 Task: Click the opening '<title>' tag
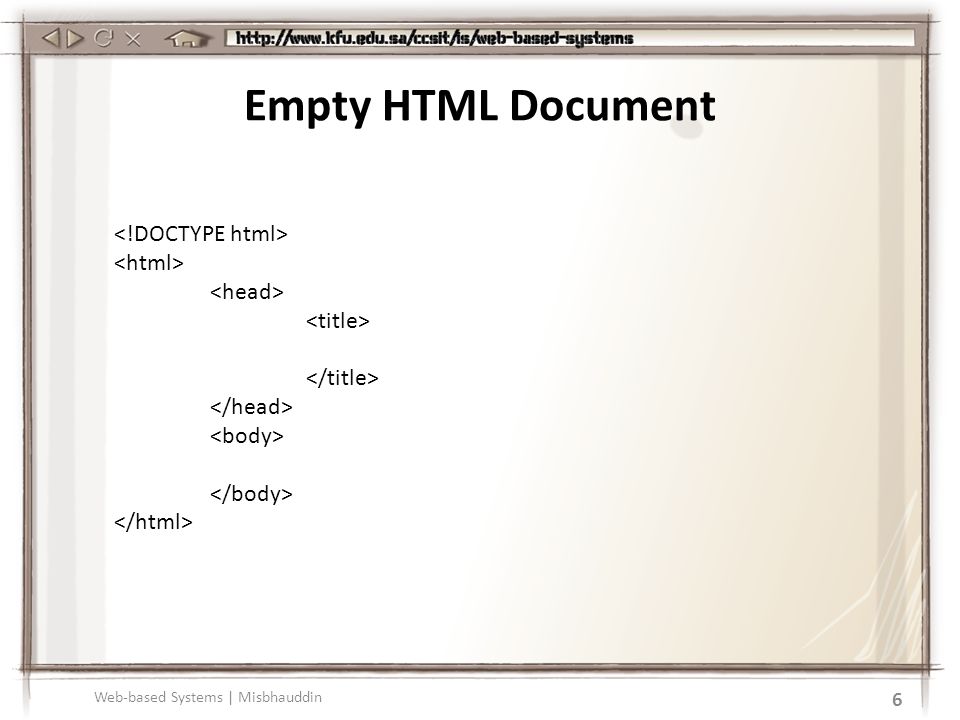pyautogui.click(x=337, y=320)
